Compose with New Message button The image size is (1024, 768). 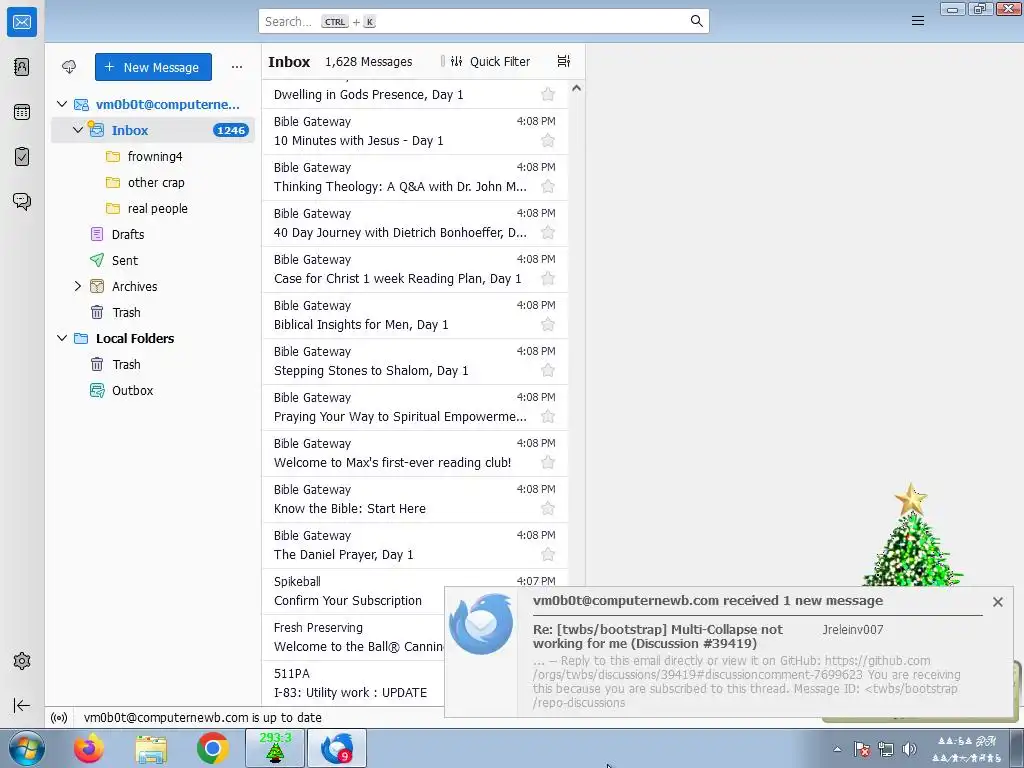point(153,67)
